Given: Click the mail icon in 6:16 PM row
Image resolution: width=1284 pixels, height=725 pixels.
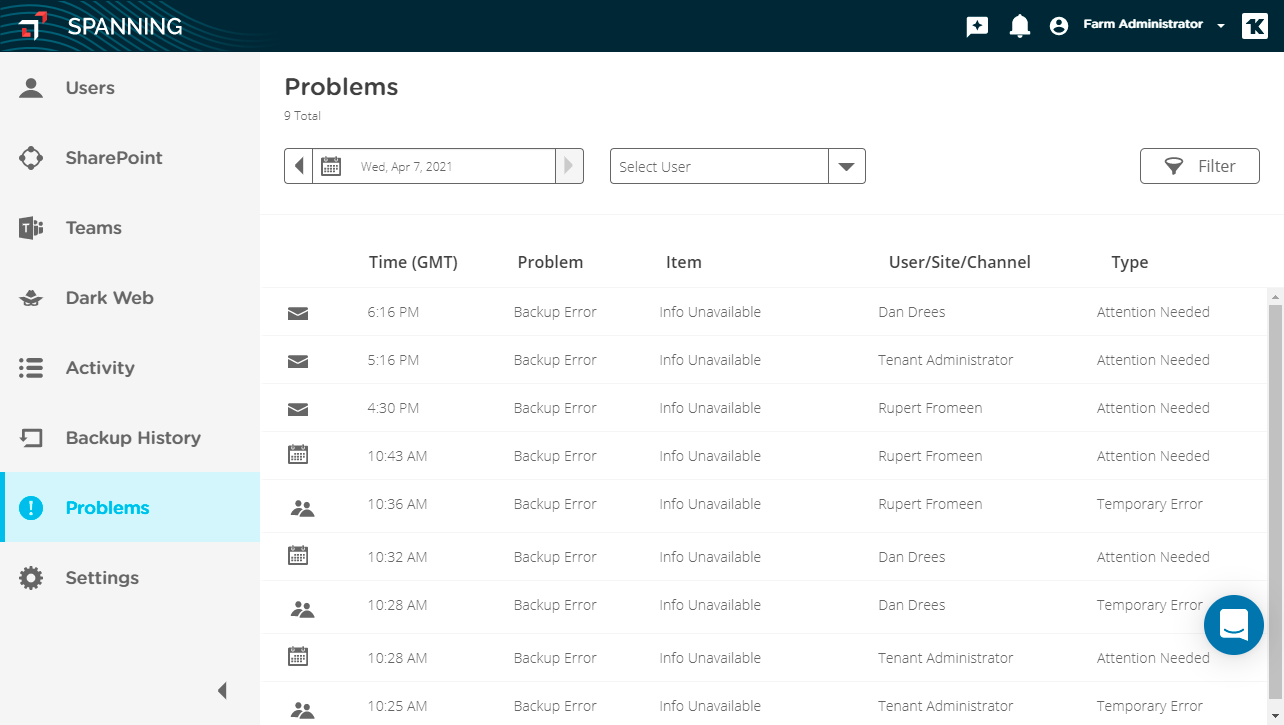Looking at the screenshot, I should (x=298, y=313).
